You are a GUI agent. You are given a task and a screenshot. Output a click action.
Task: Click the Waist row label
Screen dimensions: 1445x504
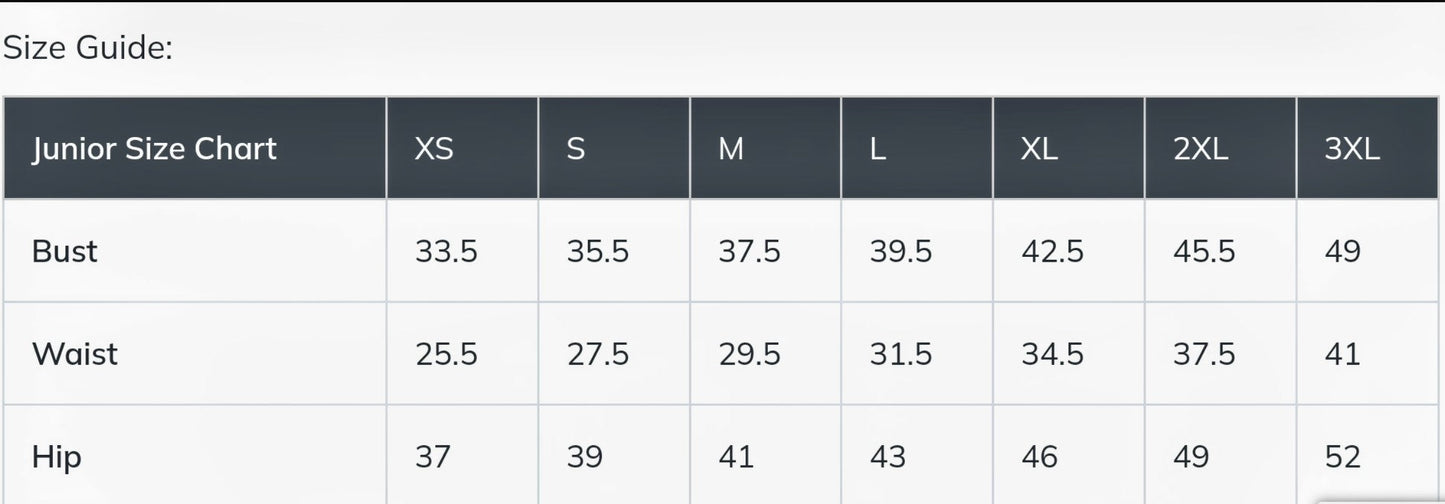point(75,354)
